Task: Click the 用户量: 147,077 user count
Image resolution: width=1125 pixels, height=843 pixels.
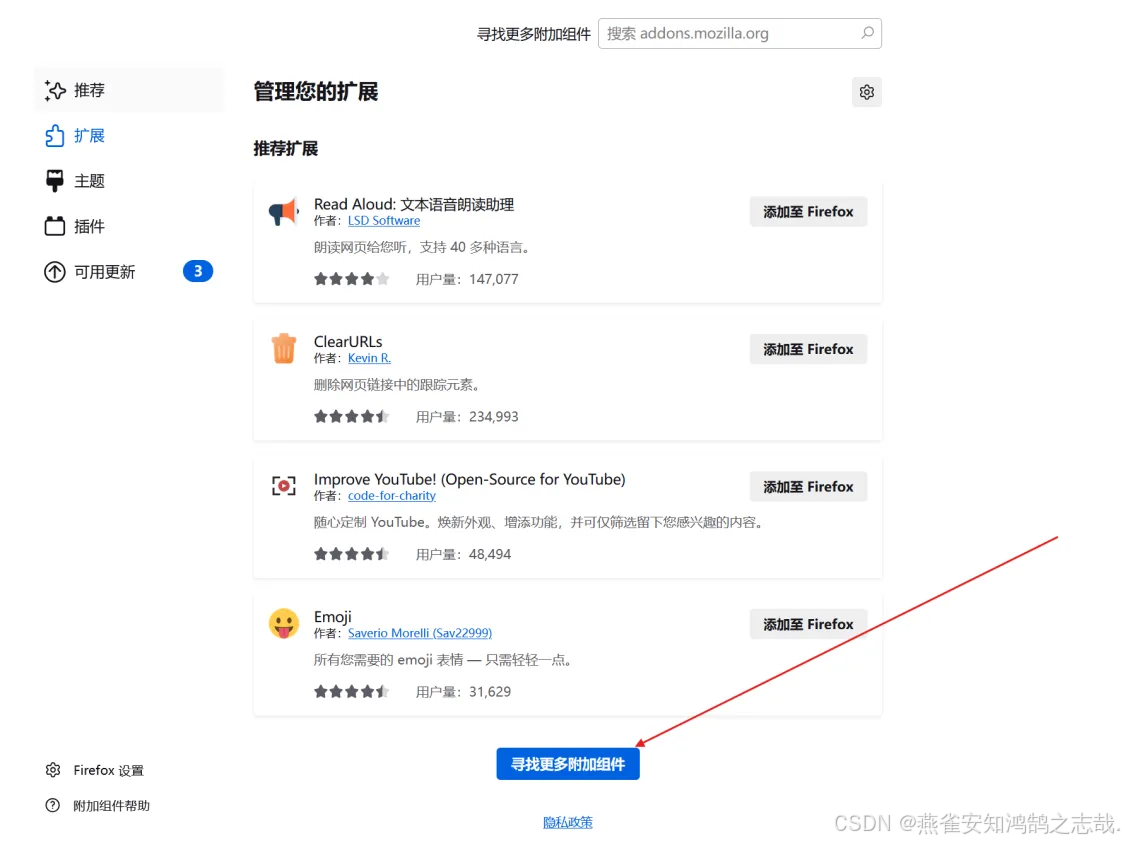Action: tap(467, 279)
